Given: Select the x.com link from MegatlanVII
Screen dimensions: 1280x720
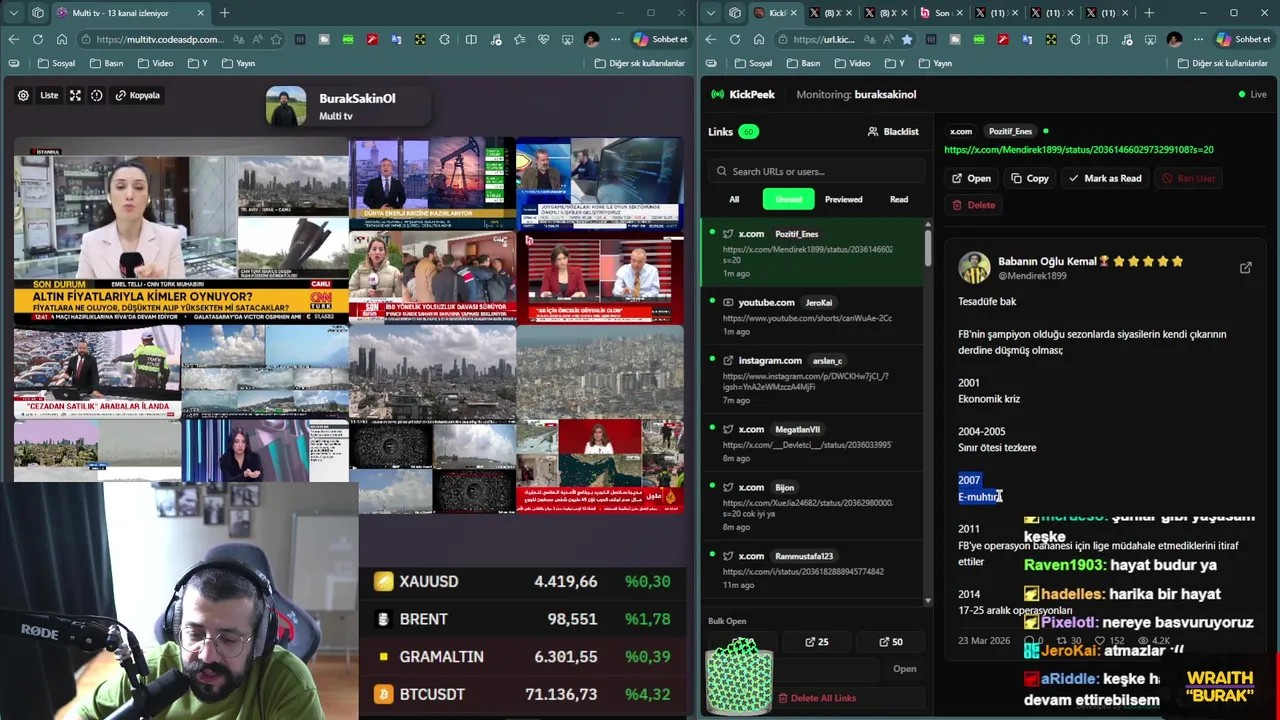Looking at the screenshot, I should point(812,443).
